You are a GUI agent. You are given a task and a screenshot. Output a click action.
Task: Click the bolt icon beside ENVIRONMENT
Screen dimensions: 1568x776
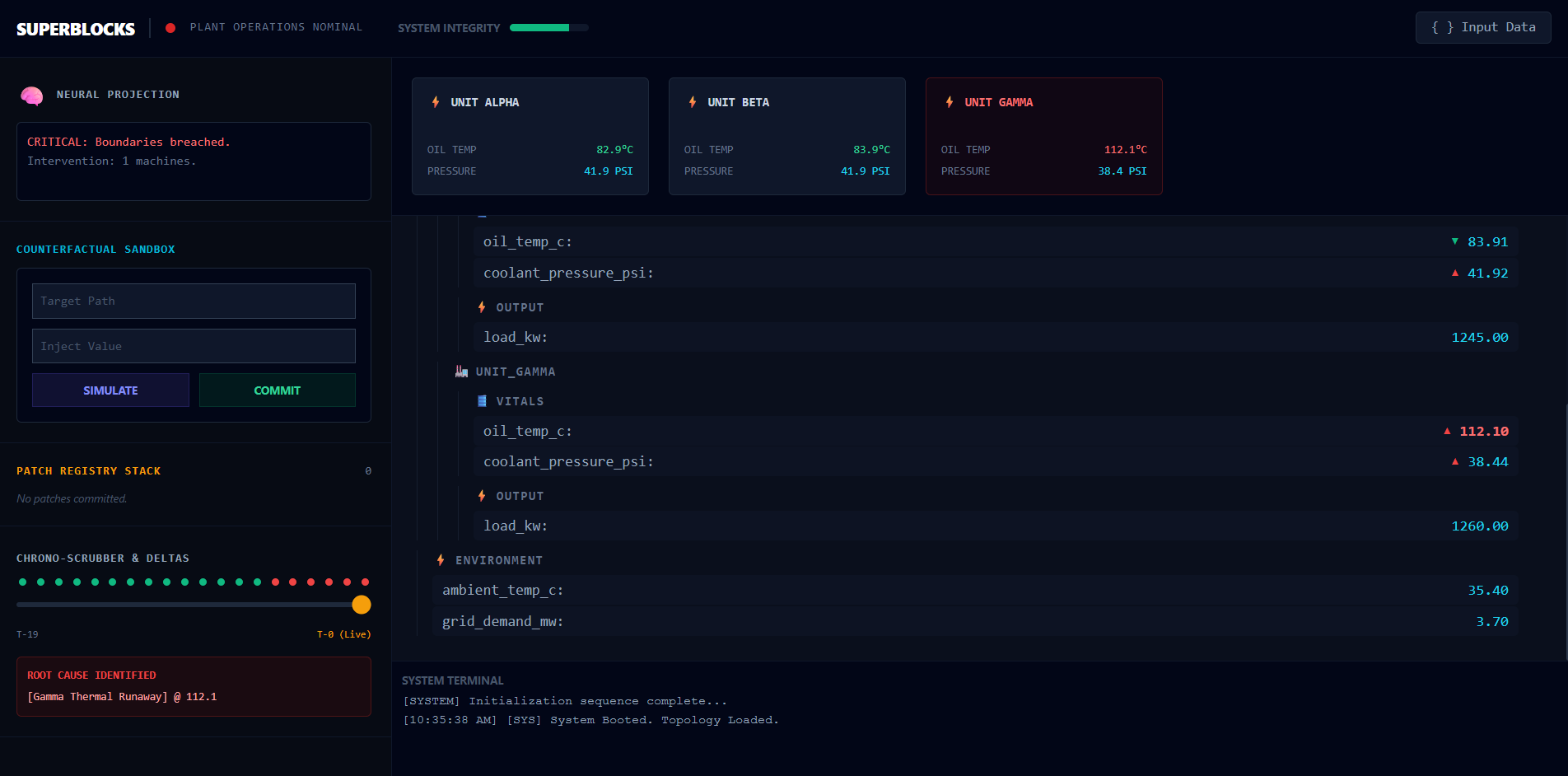(441, 560)
